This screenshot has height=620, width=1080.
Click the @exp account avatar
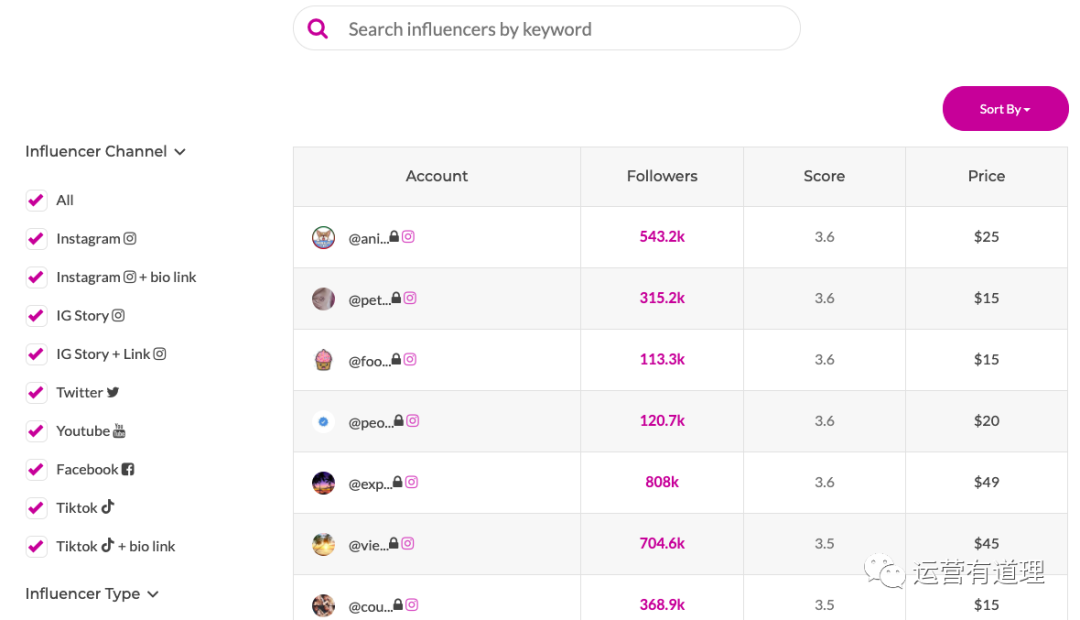point(323,483)
